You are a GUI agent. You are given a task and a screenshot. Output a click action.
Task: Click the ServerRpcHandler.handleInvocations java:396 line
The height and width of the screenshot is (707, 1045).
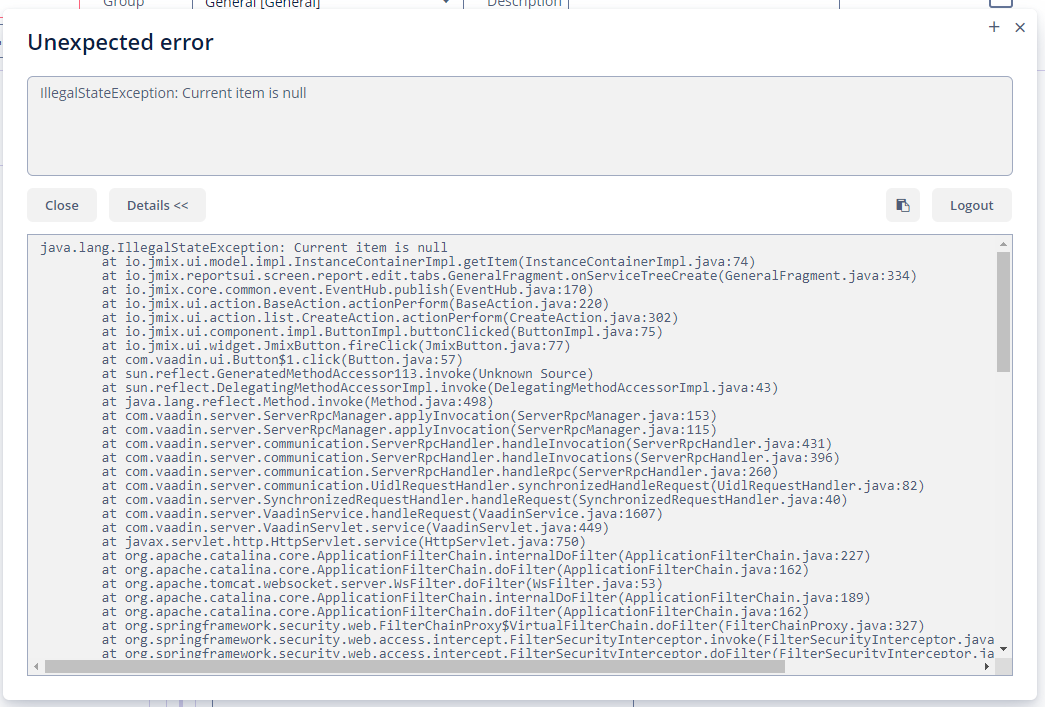tap(471, 458)
